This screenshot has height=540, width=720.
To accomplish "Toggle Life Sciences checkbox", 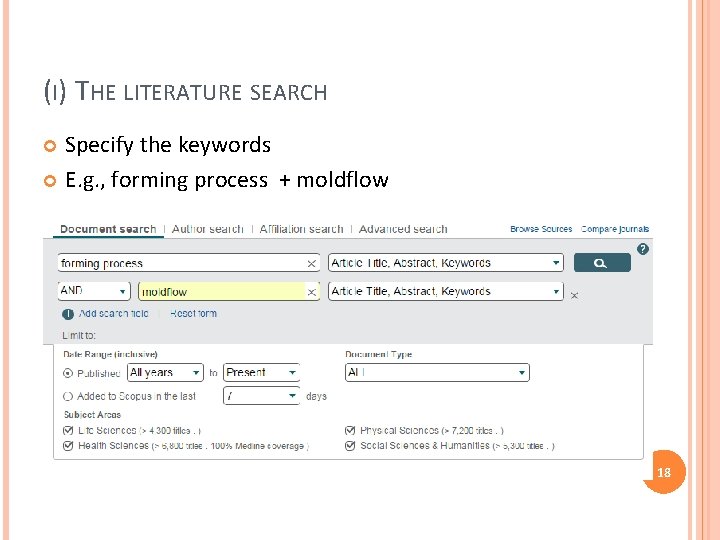I will click(x=68, y=430).
